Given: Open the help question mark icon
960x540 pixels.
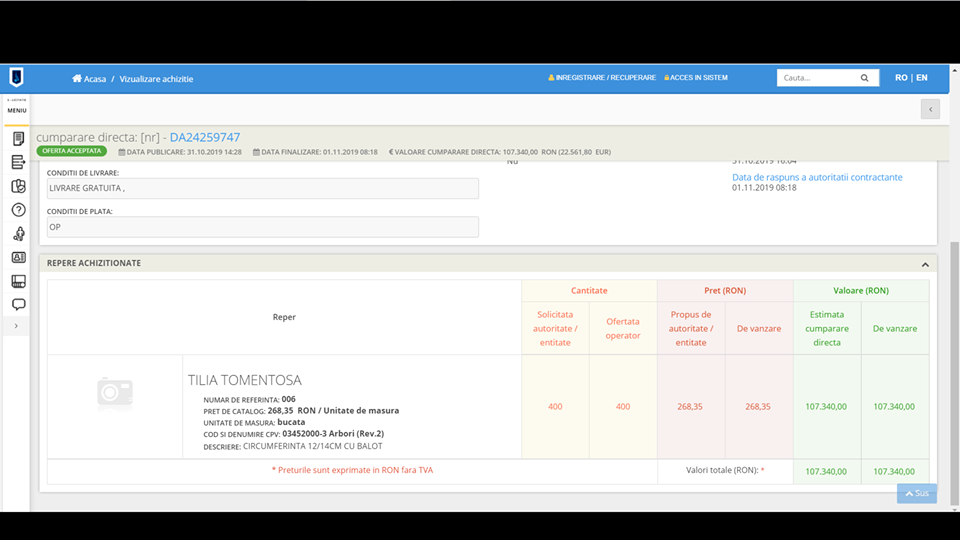Looking at the screenshot, I should pos(18,210).
